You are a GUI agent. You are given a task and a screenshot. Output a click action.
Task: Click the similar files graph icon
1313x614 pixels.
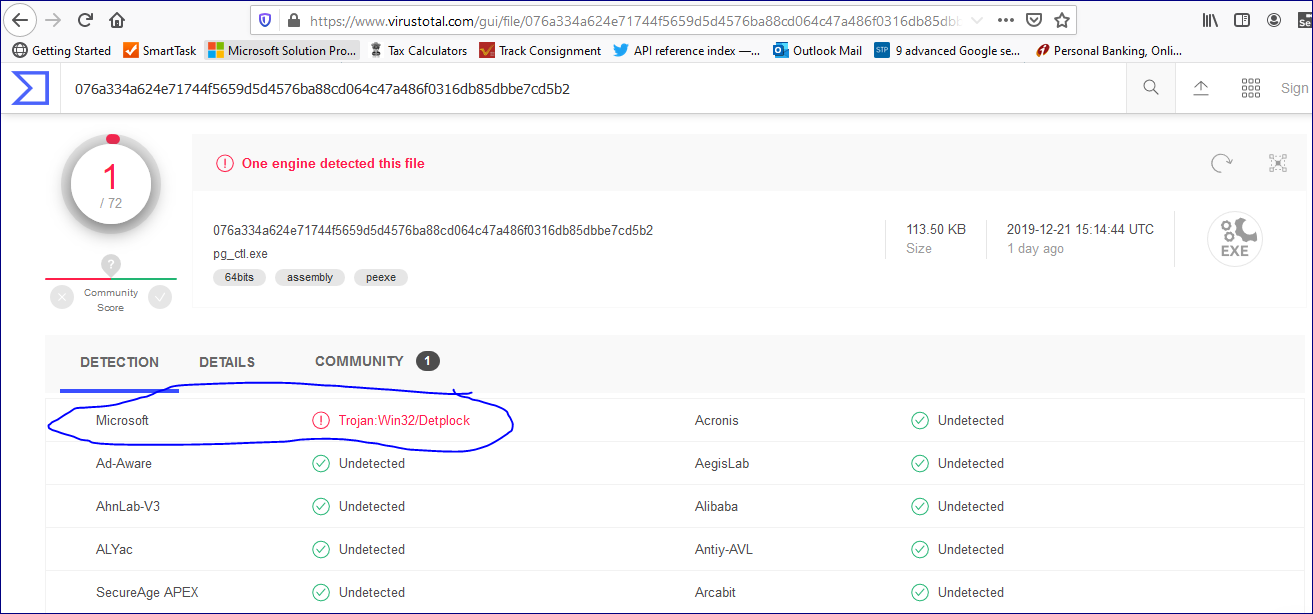coord(1277,163)
